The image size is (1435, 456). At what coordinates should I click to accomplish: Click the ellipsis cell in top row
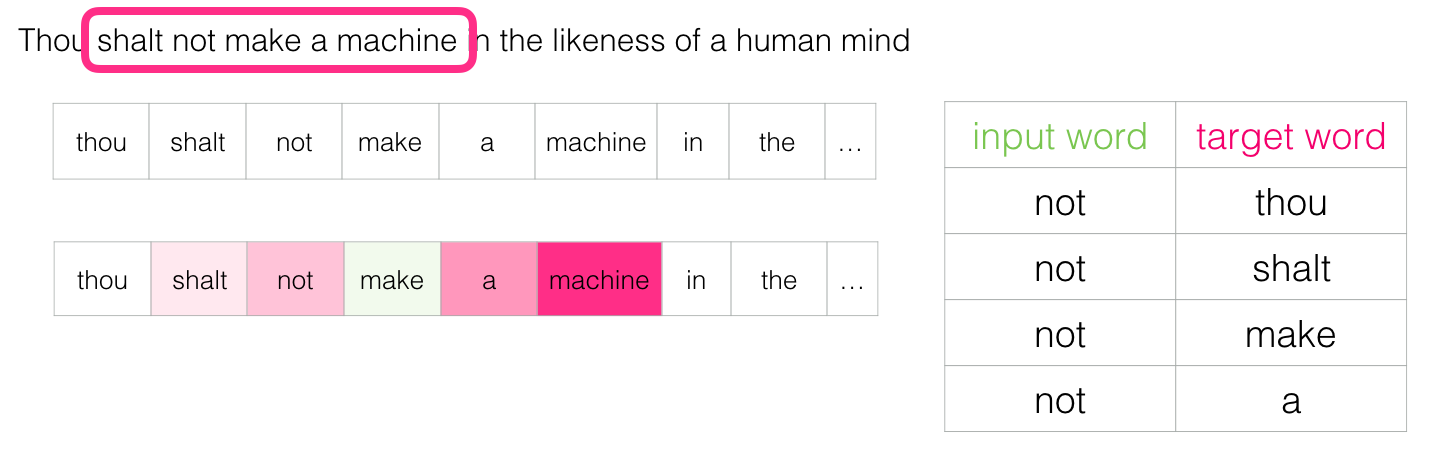click(850, 142)
